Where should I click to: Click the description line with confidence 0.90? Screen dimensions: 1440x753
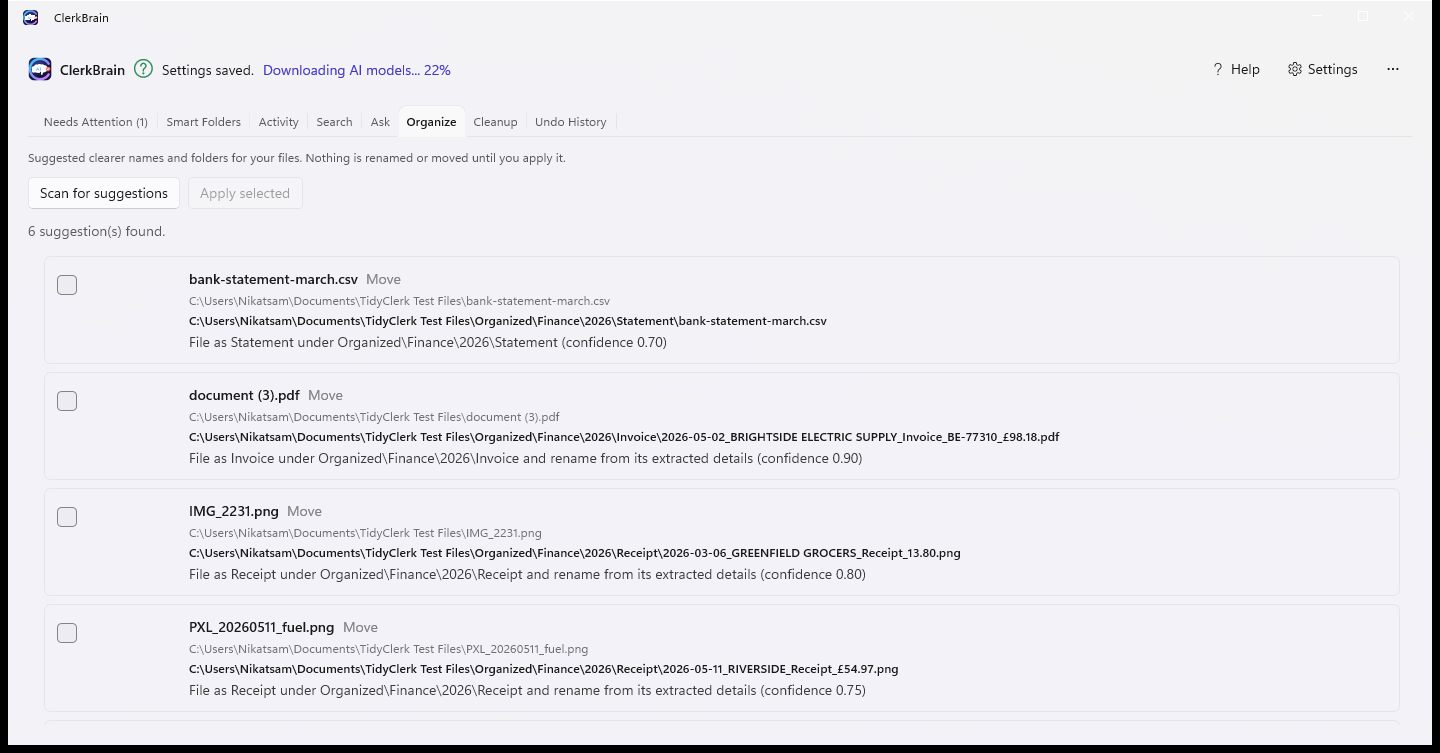tap(525, 458)
